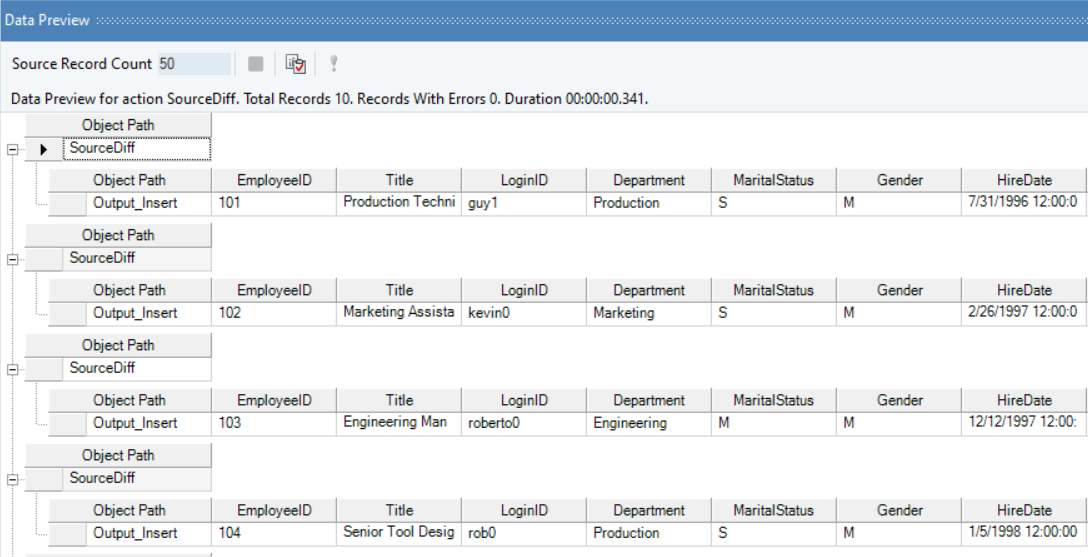Select the Marketing Assista title cell

tap(398, 313)
